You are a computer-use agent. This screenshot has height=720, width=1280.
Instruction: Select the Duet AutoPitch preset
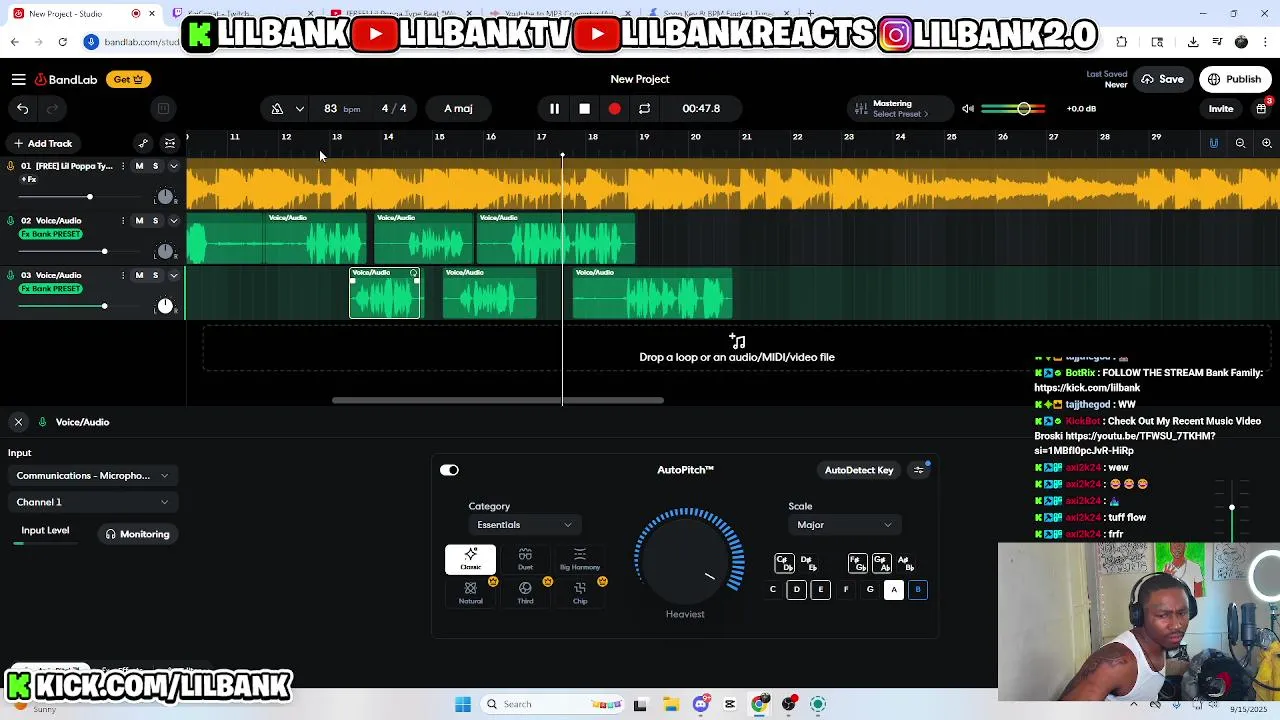point(525,560)
